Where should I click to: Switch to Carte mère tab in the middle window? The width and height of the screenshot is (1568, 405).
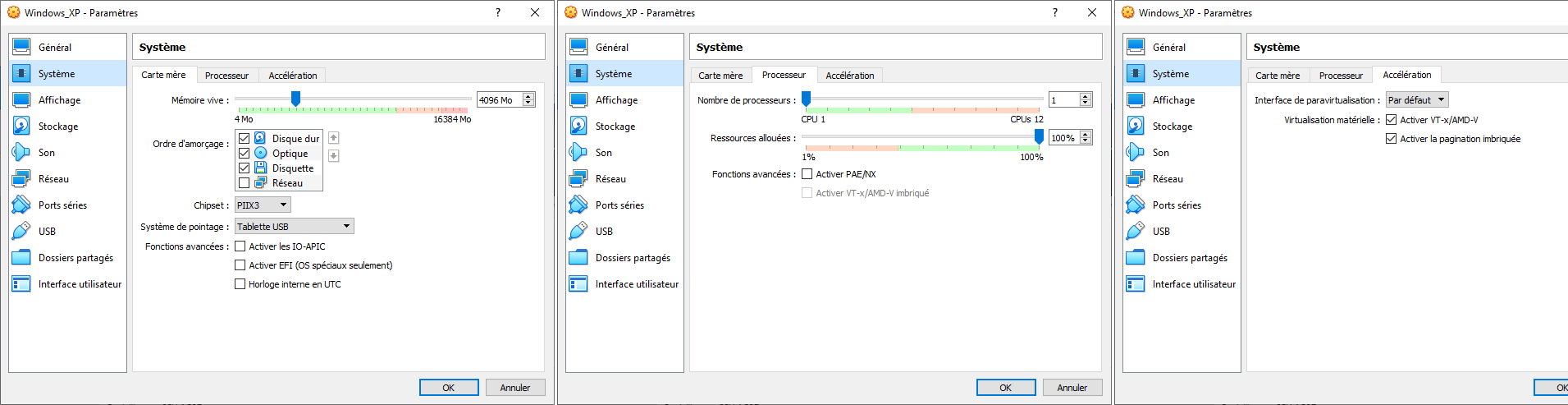coord(720,76)
